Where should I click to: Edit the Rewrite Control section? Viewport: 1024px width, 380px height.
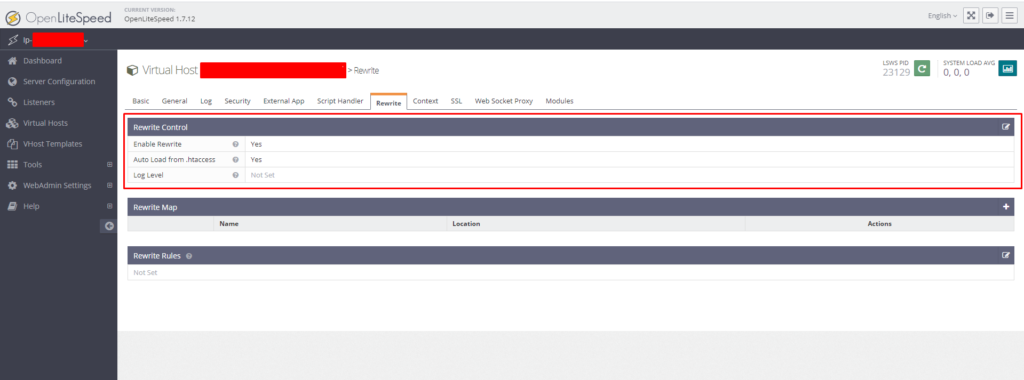(1006, 127)
